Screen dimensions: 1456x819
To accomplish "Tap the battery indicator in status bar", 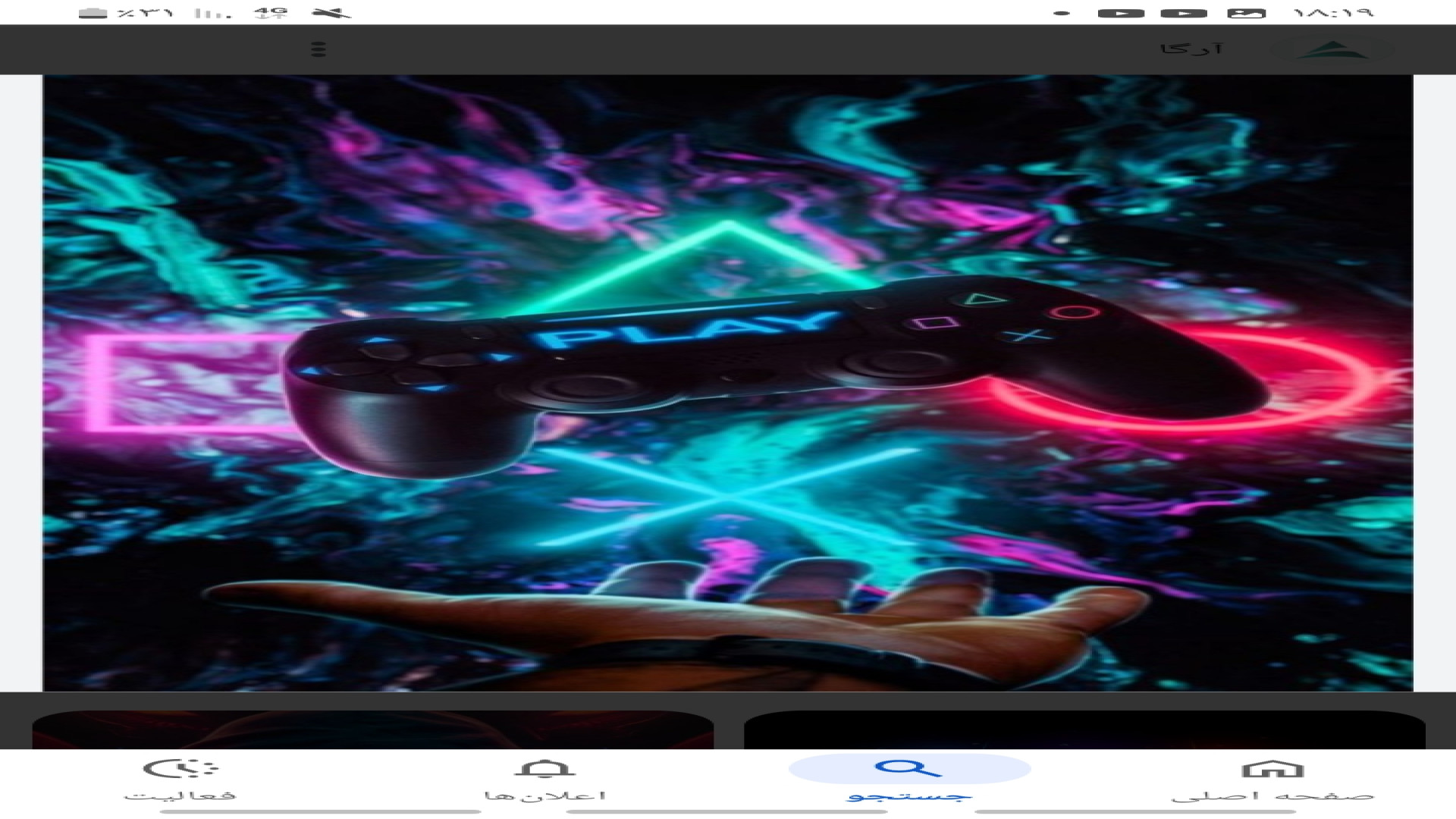I will (93, 13).
